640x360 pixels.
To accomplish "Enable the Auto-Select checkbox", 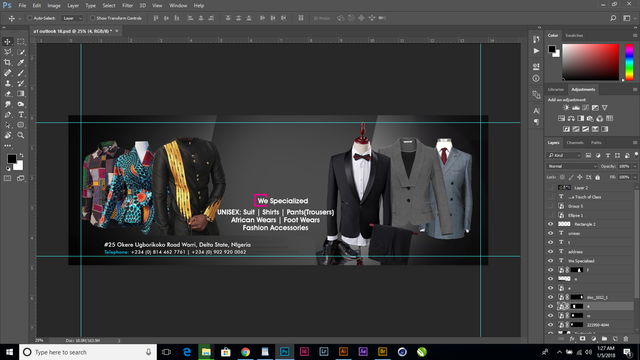I will point(30,18).
